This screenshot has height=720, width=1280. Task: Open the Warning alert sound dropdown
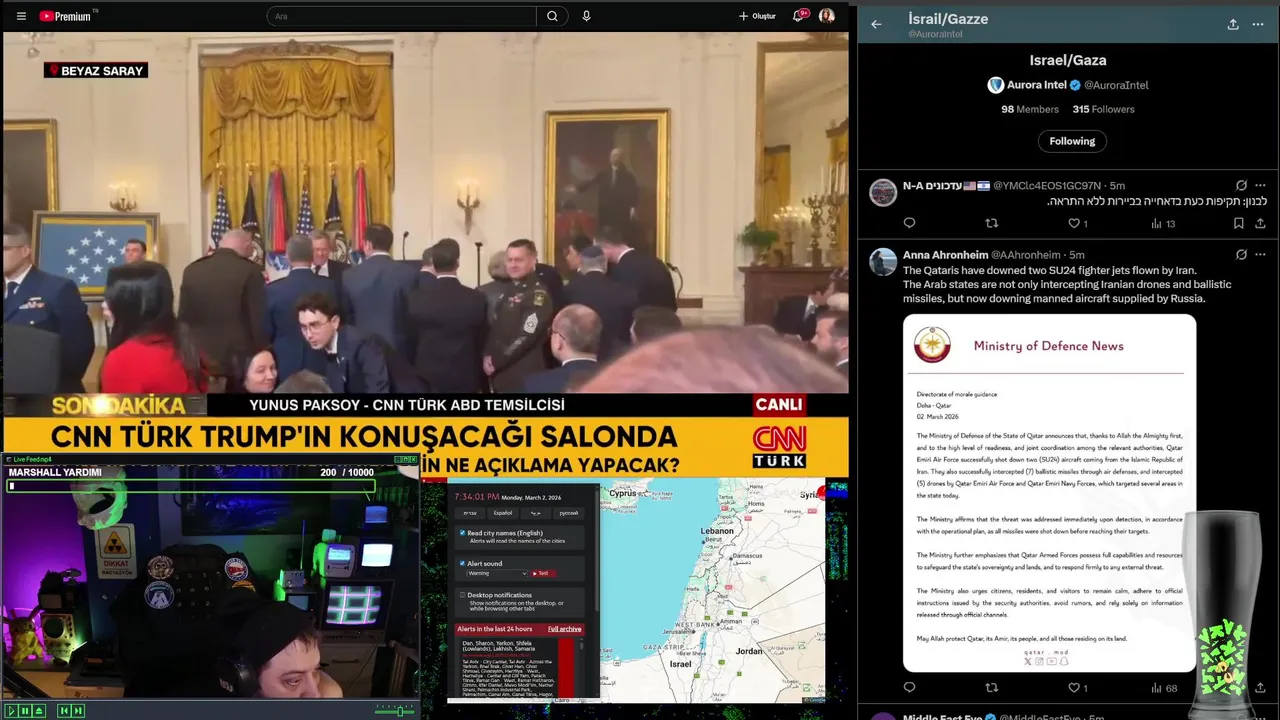(x=497, y=573)
